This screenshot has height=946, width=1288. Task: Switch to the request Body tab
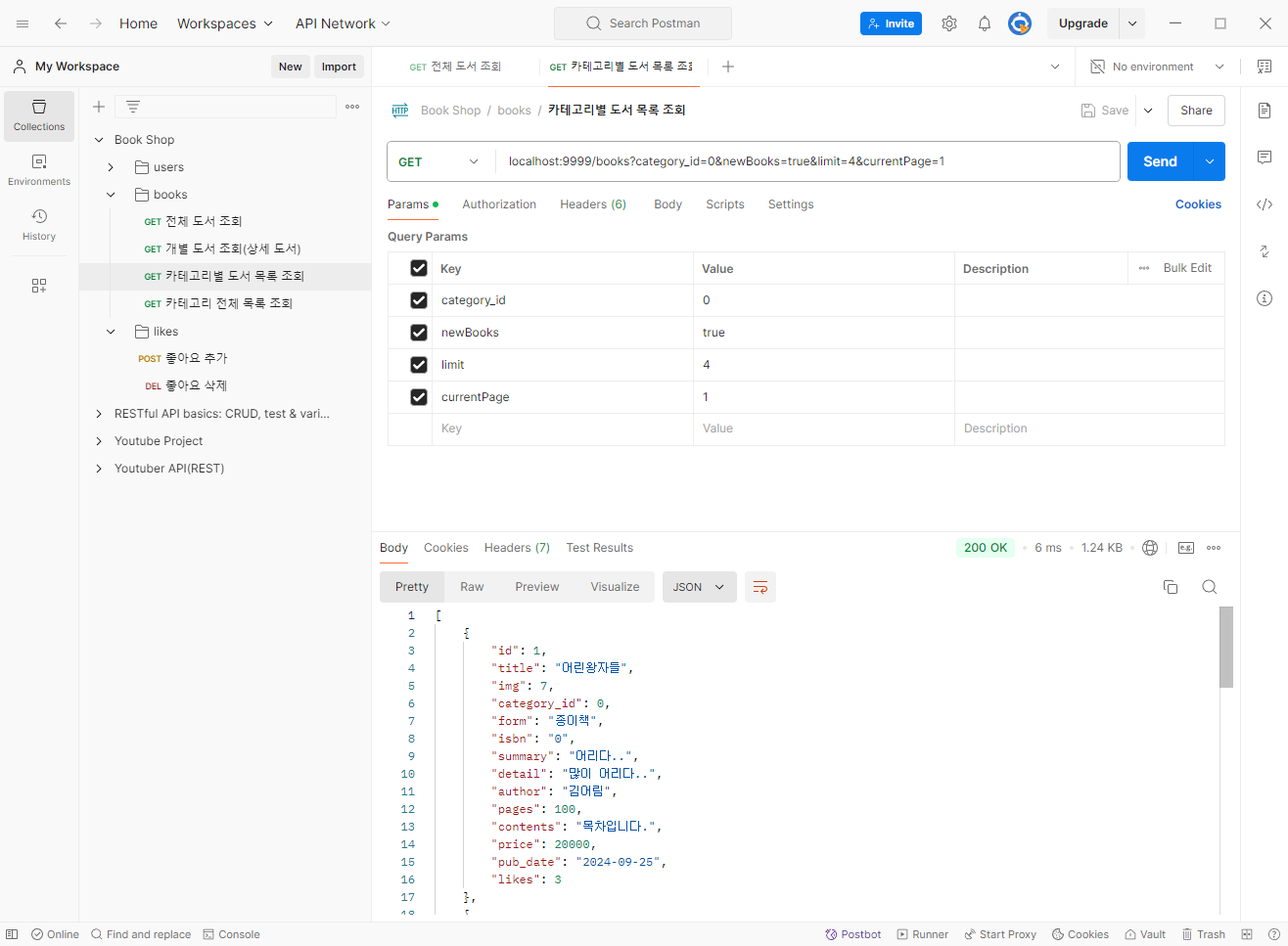668,204
